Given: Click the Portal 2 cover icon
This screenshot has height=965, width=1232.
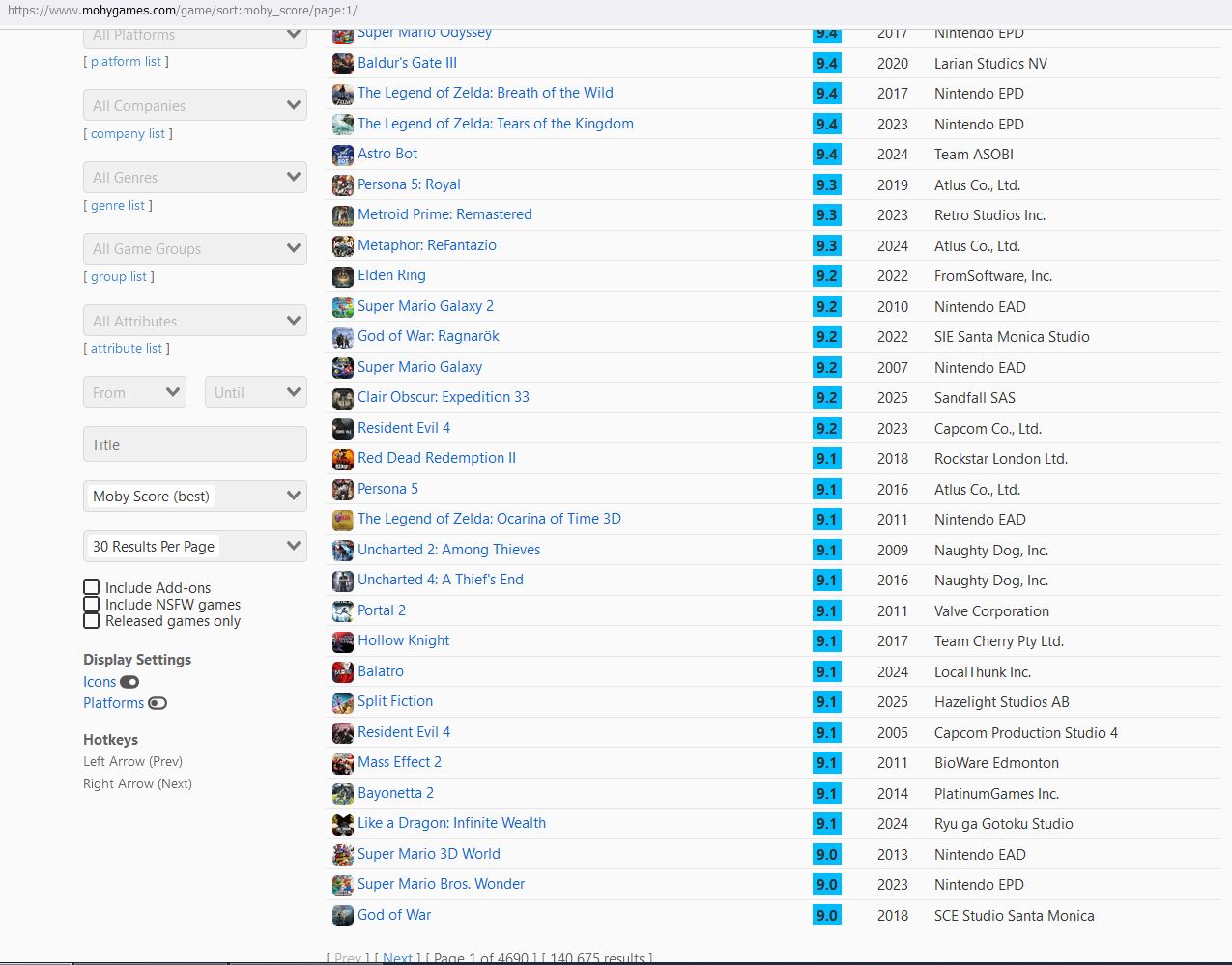Looking at the screenshot, I should [x=343, y=611].
